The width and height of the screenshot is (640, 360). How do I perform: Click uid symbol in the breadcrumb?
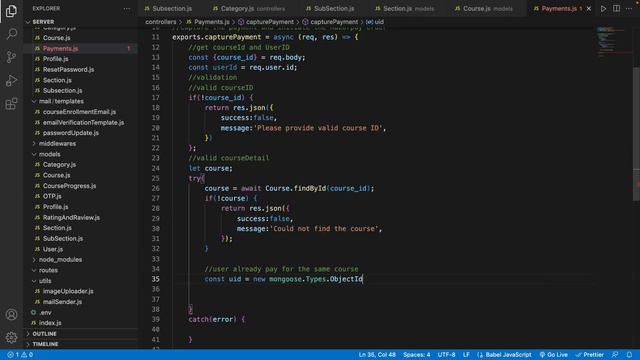(x=375, y=22)
